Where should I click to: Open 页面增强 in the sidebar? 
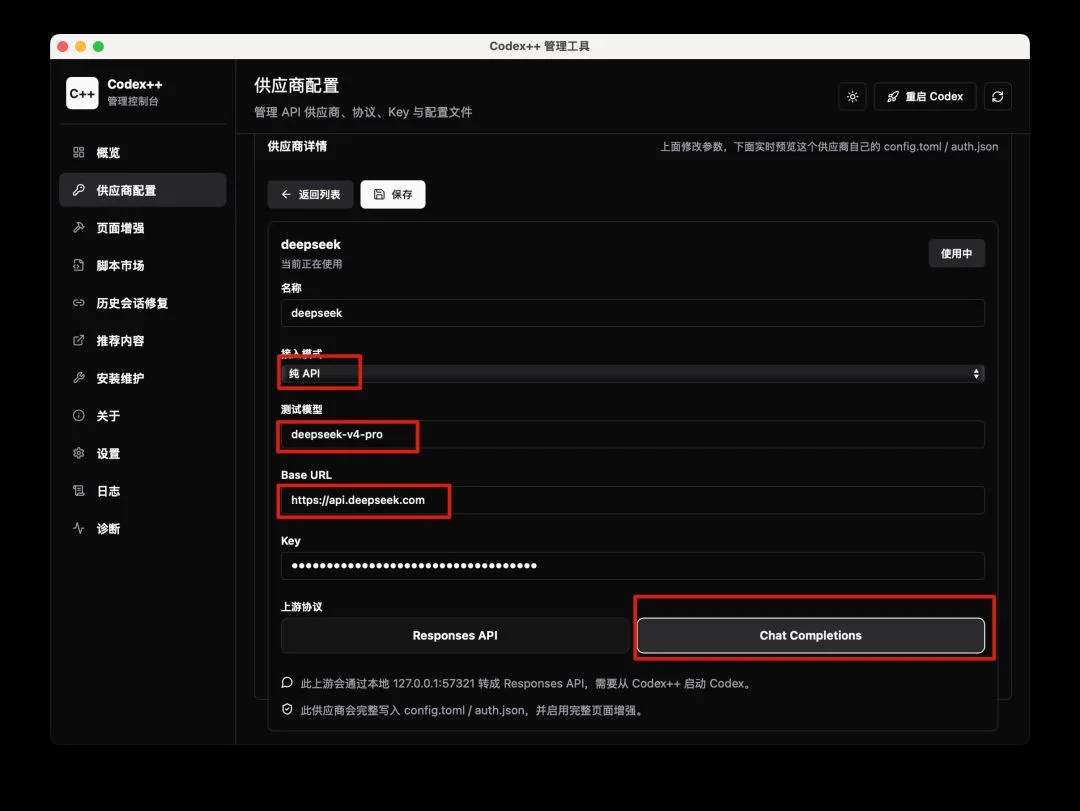click(x=143, y=227)
